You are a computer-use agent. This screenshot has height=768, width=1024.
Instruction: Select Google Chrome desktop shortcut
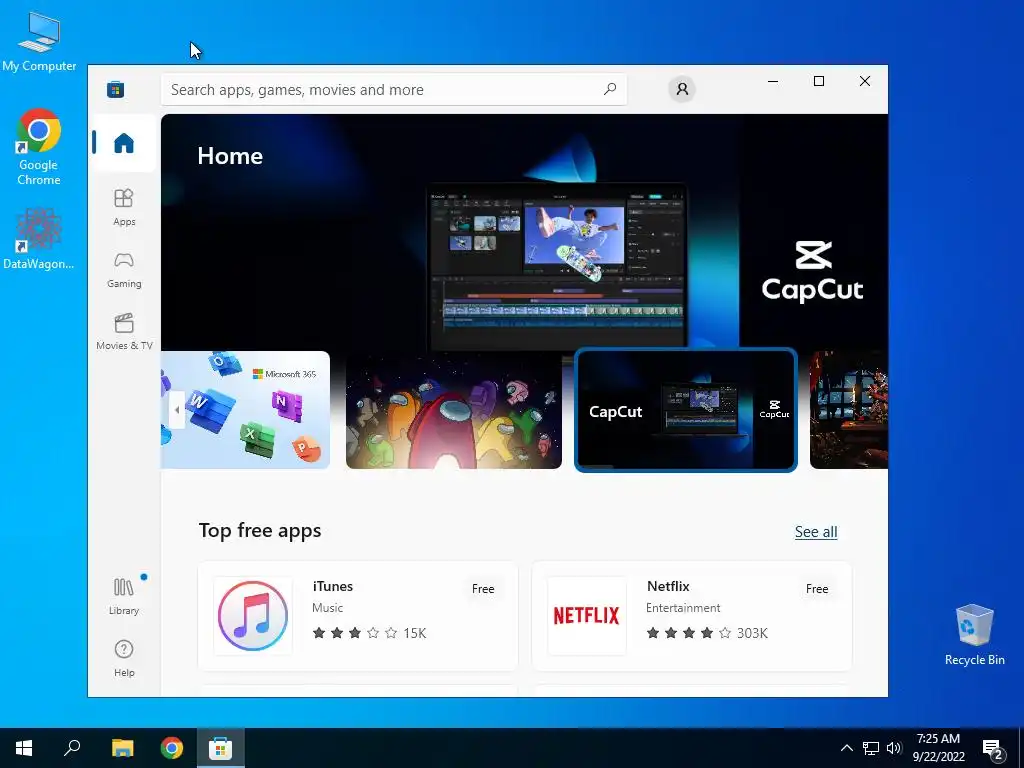coord(39,148)
